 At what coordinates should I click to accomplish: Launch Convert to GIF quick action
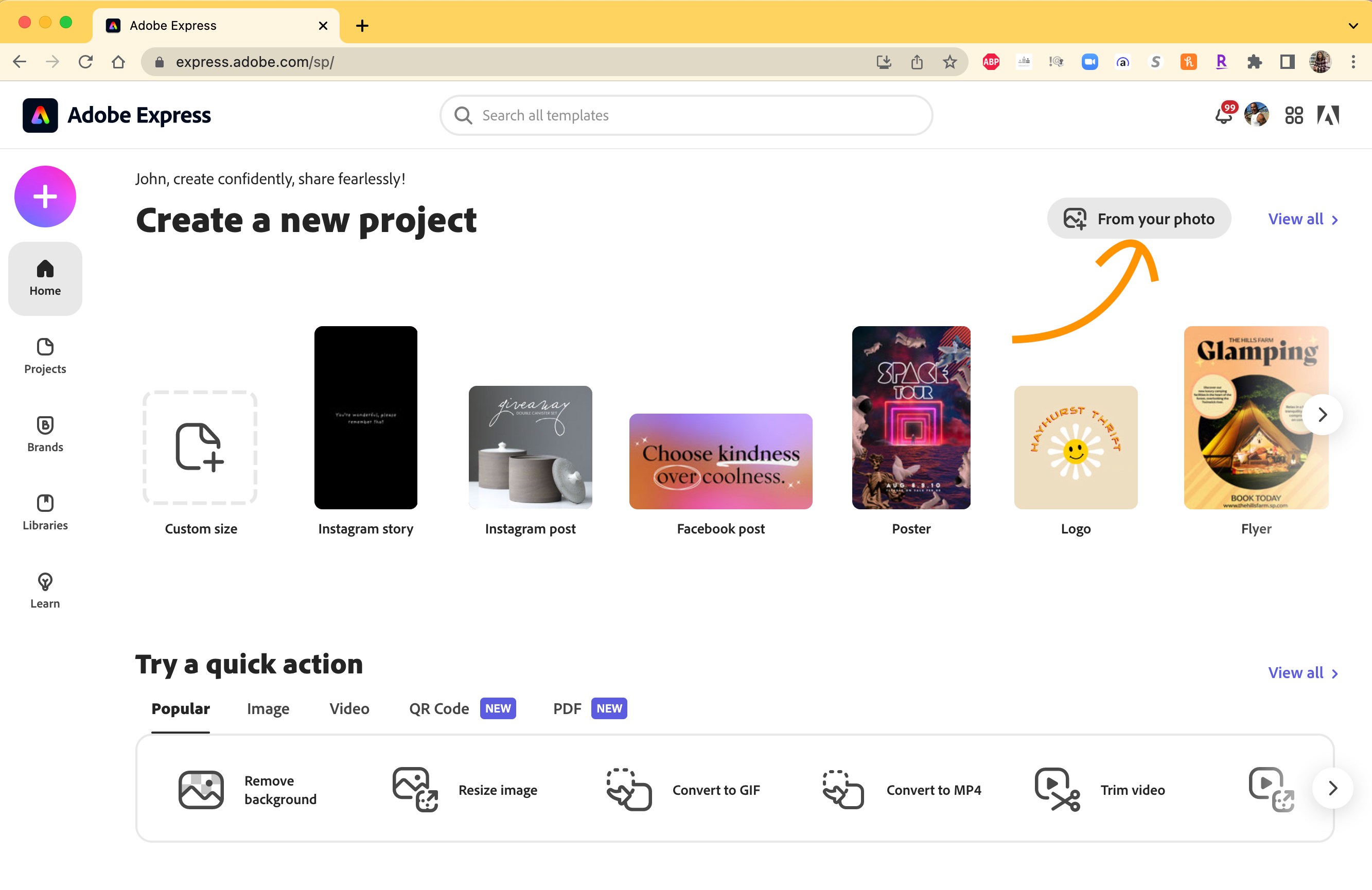point(683,789)
